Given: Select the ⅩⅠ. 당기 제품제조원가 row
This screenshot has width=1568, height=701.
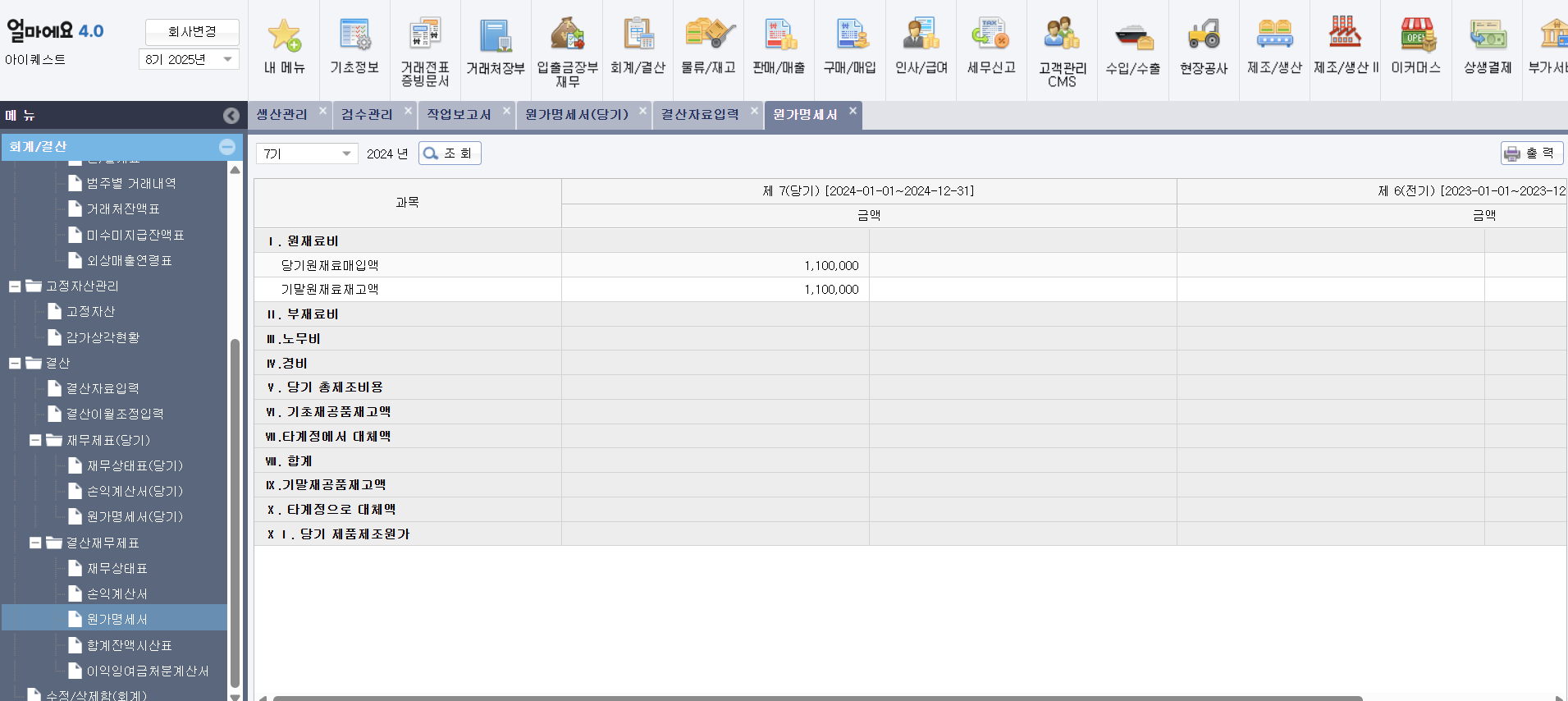Looking at the screenshot, I should (x=910, y=534).
